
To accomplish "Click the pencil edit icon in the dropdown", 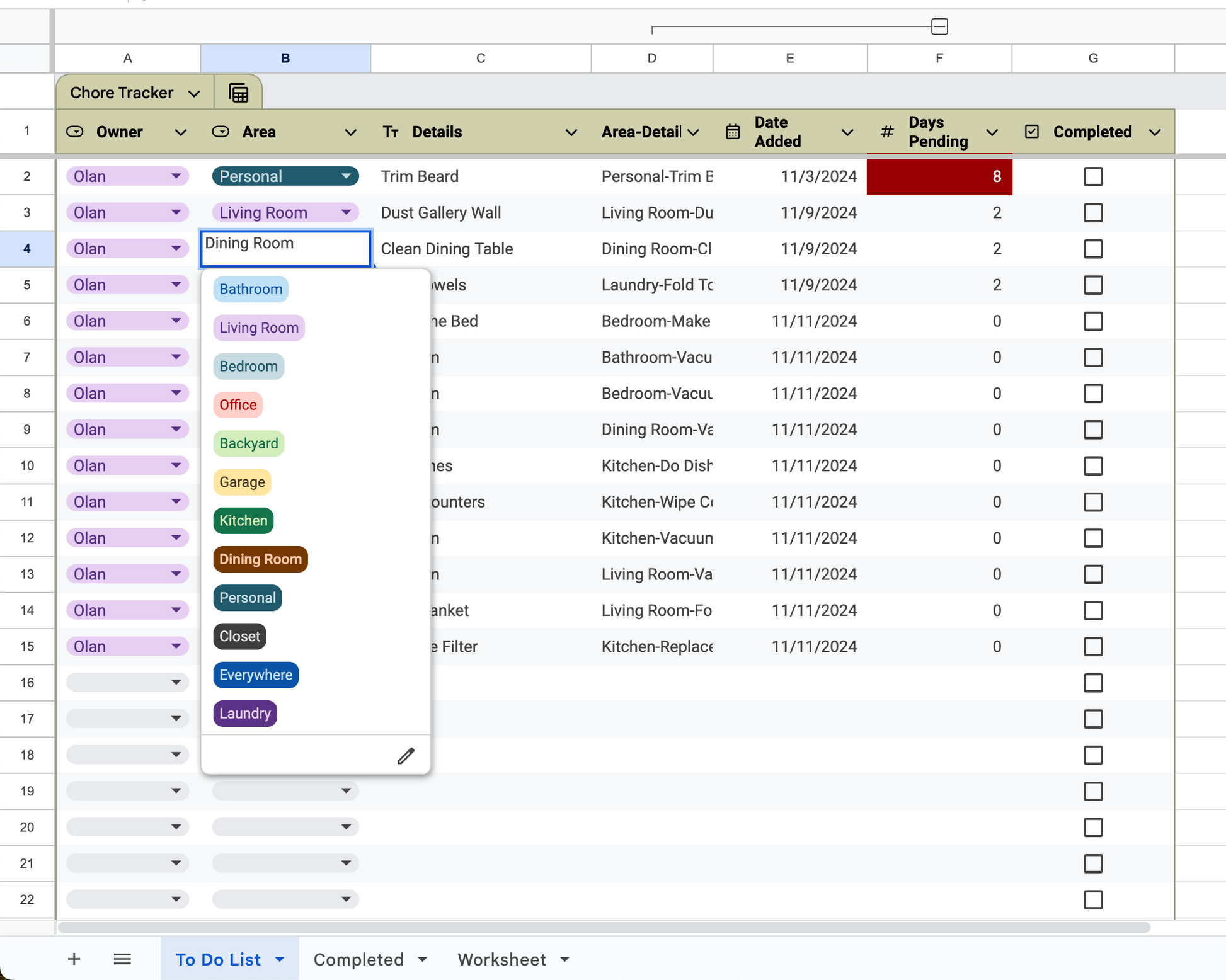I will pos(406,756).
